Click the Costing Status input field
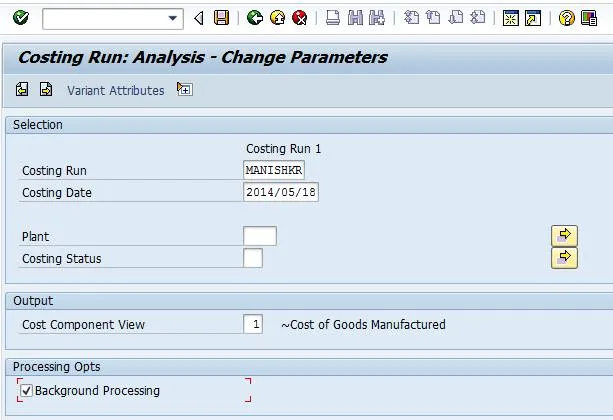The height and width of the screenshot is (420, 613). pyautogui.click(x=253, y=258)
